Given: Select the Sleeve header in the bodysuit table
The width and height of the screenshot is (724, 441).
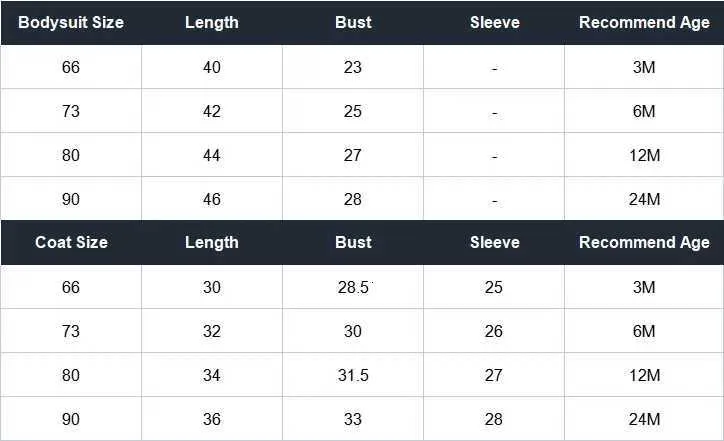Looking at the screenshot, I should pos(494,22).
